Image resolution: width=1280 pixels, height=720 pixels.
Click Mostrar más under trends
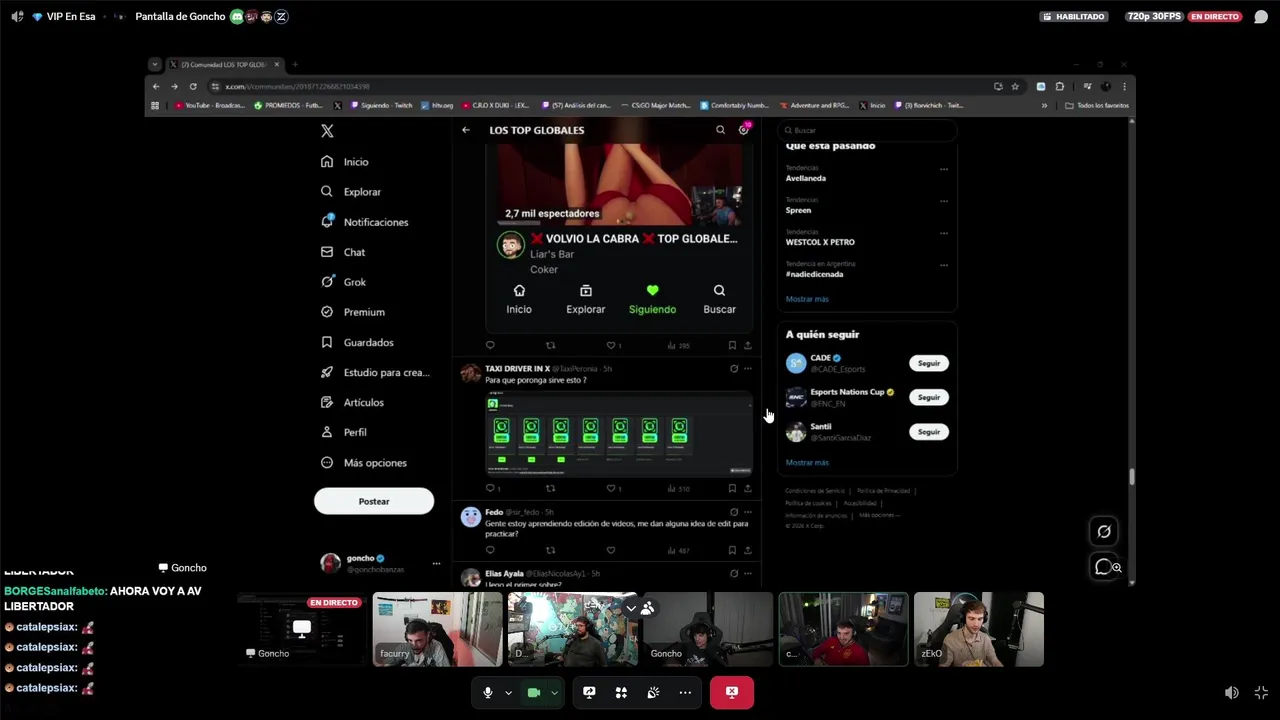[x=807, y=299]
